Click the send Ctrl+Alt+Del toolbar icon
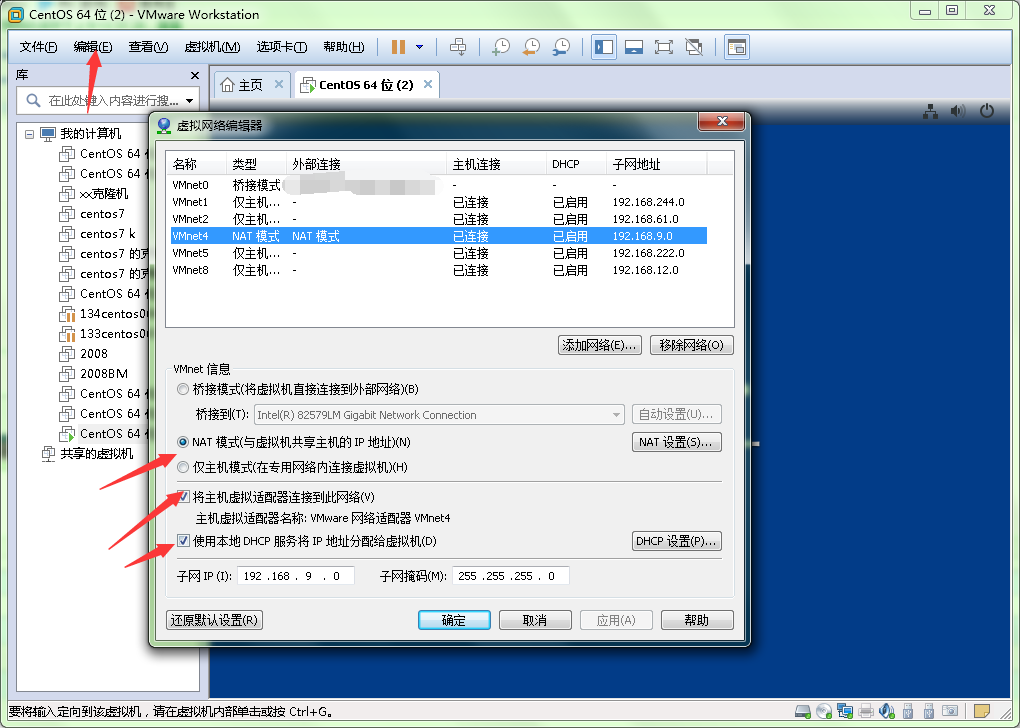 pyautogui.click(x=458, y=47)
